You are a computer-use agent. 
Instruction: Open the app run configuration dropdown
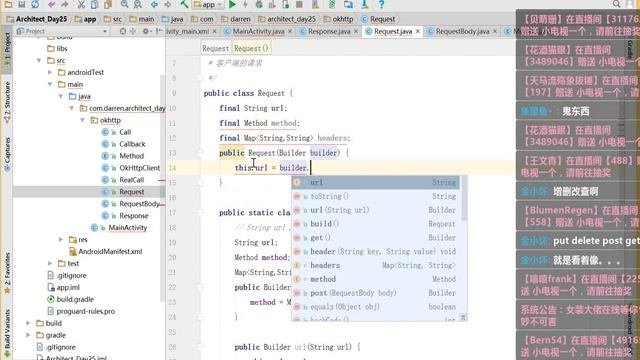pos(208,4)
